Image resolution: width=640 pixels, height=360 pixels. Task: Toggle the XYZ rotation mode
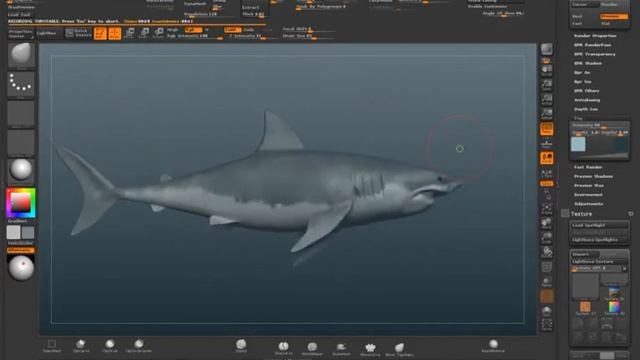point(547,184)
